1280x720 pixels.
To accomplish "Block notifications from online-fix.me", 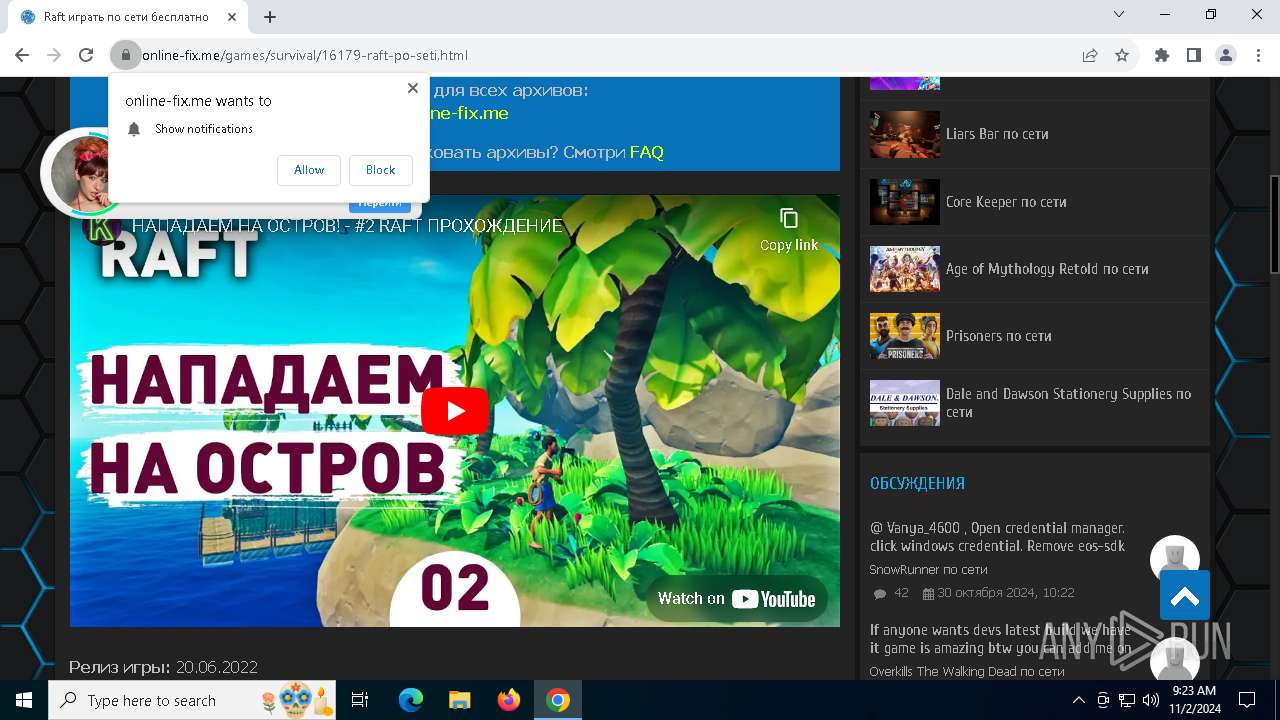I will [380, 170].
